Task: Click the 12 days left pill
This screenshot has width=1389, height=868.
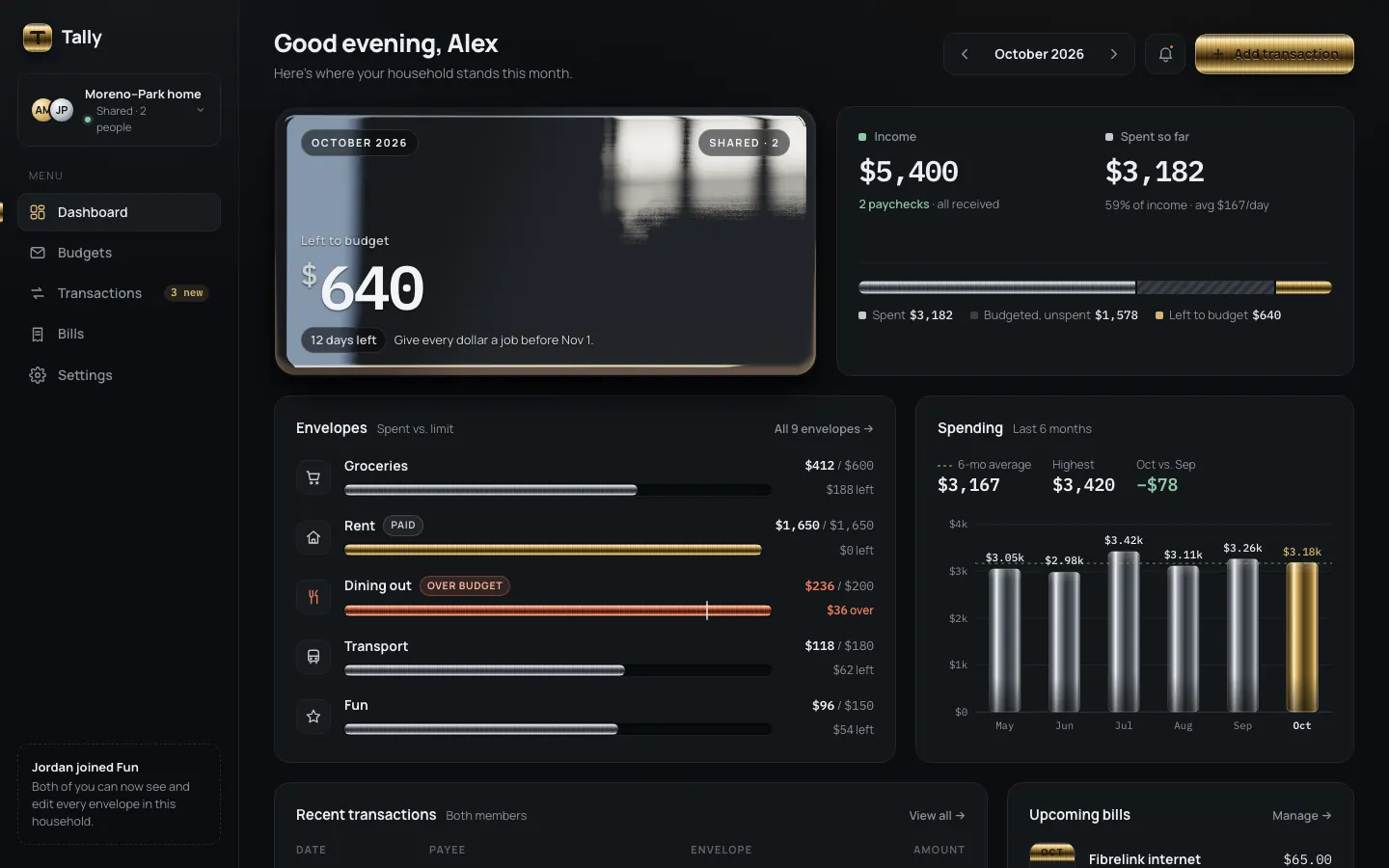Action: (x=343, y=340)
